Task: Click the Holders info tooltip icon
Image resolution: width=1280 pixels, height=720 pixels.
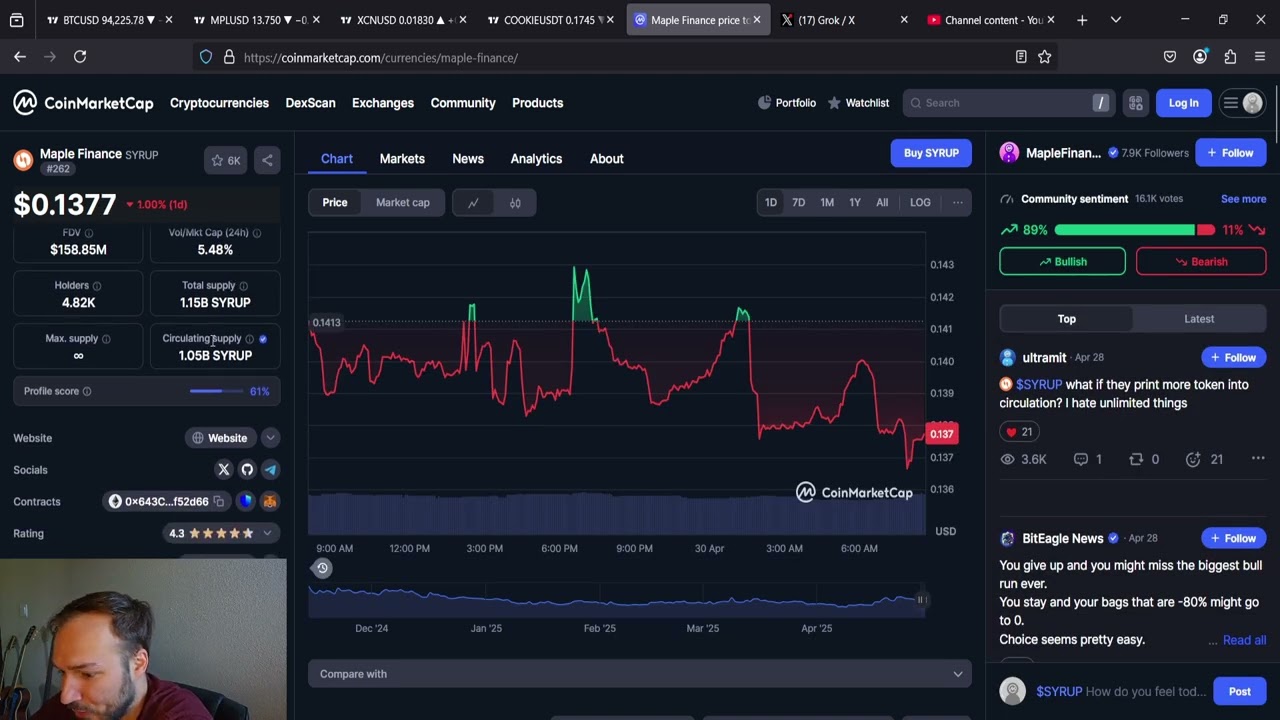Action: [x=96, y=286]
